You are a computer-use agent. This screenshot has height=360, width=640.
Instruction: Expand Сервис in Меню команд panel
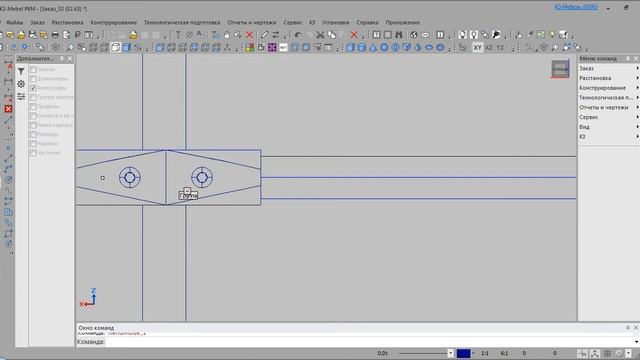(x=609, y=118)
